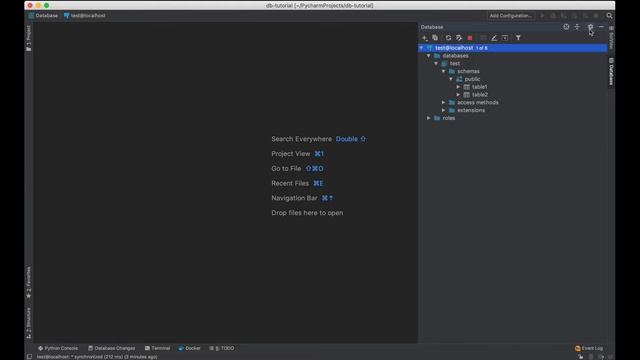Image resolution: width=640 pixels, height=360 pixels.
Task: Select the extensions row in the tree
Action: (513, 110)
